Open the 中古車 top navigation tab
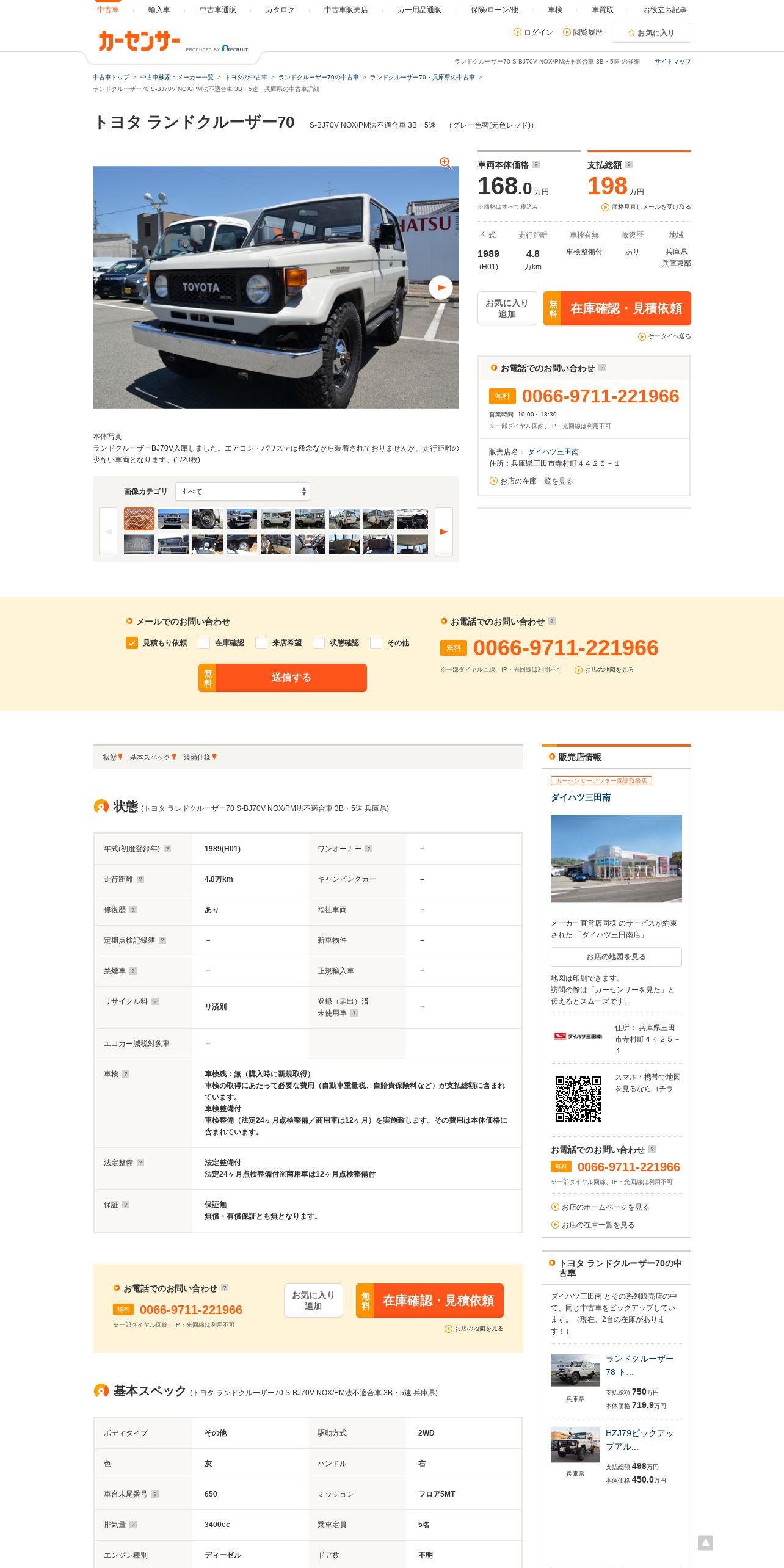The width and height of the screenshot is (784, 1568). (x=108, y=9)
